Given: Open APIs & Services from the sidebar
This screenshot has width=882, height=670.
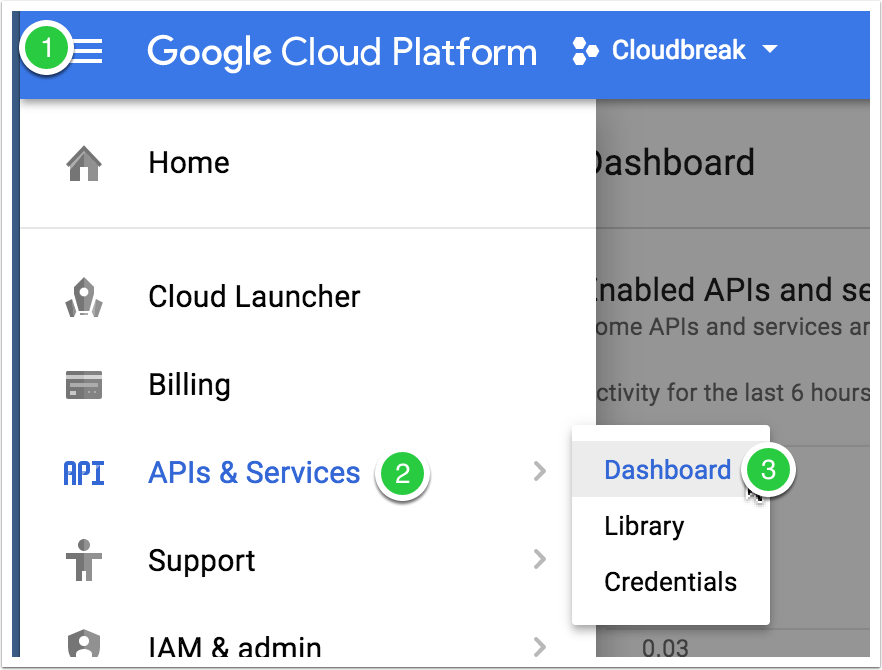Looking at the screenshot, I should click(254, 474).
